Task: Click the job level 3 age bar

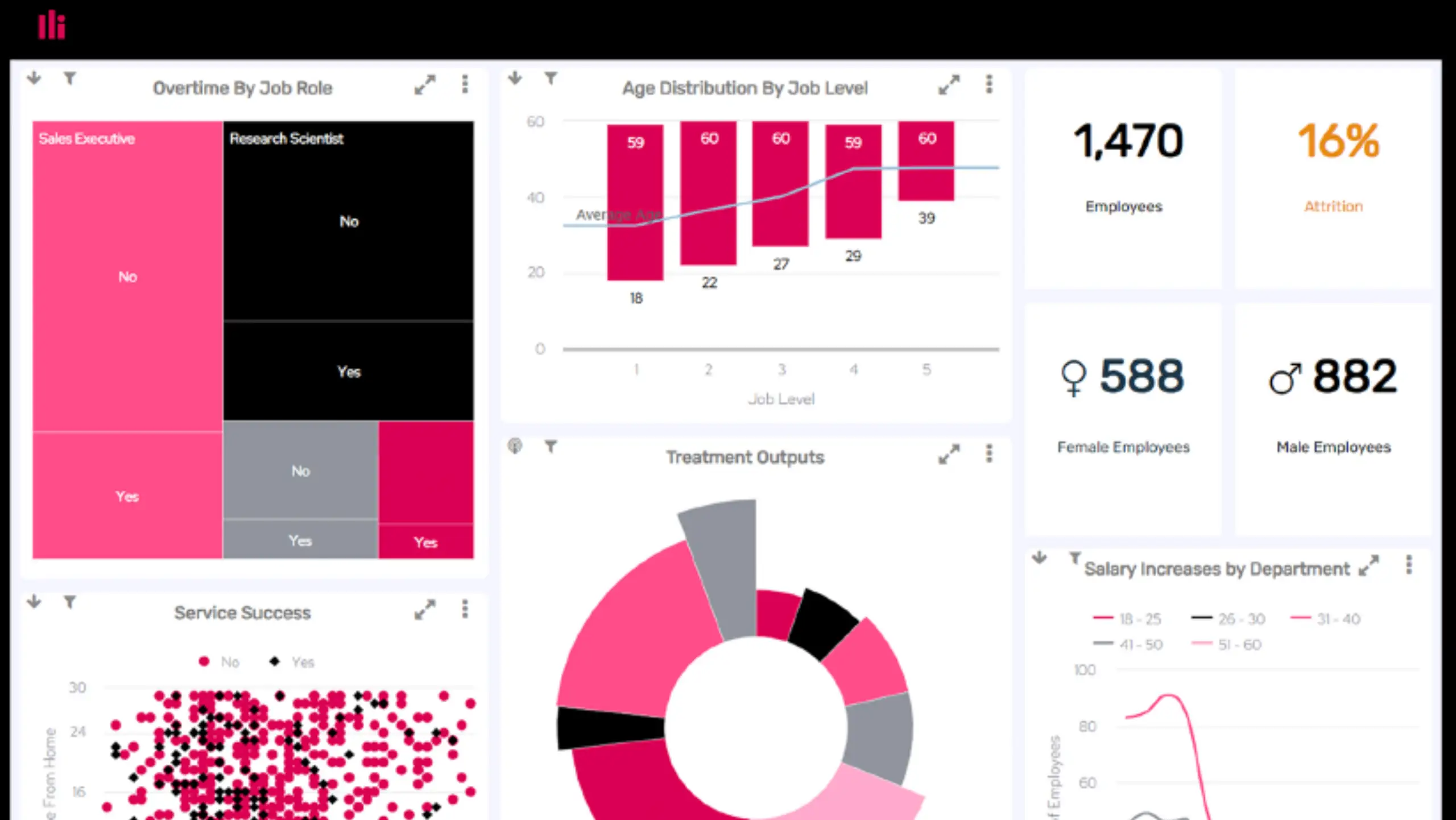Action: (x=780, y=183)
